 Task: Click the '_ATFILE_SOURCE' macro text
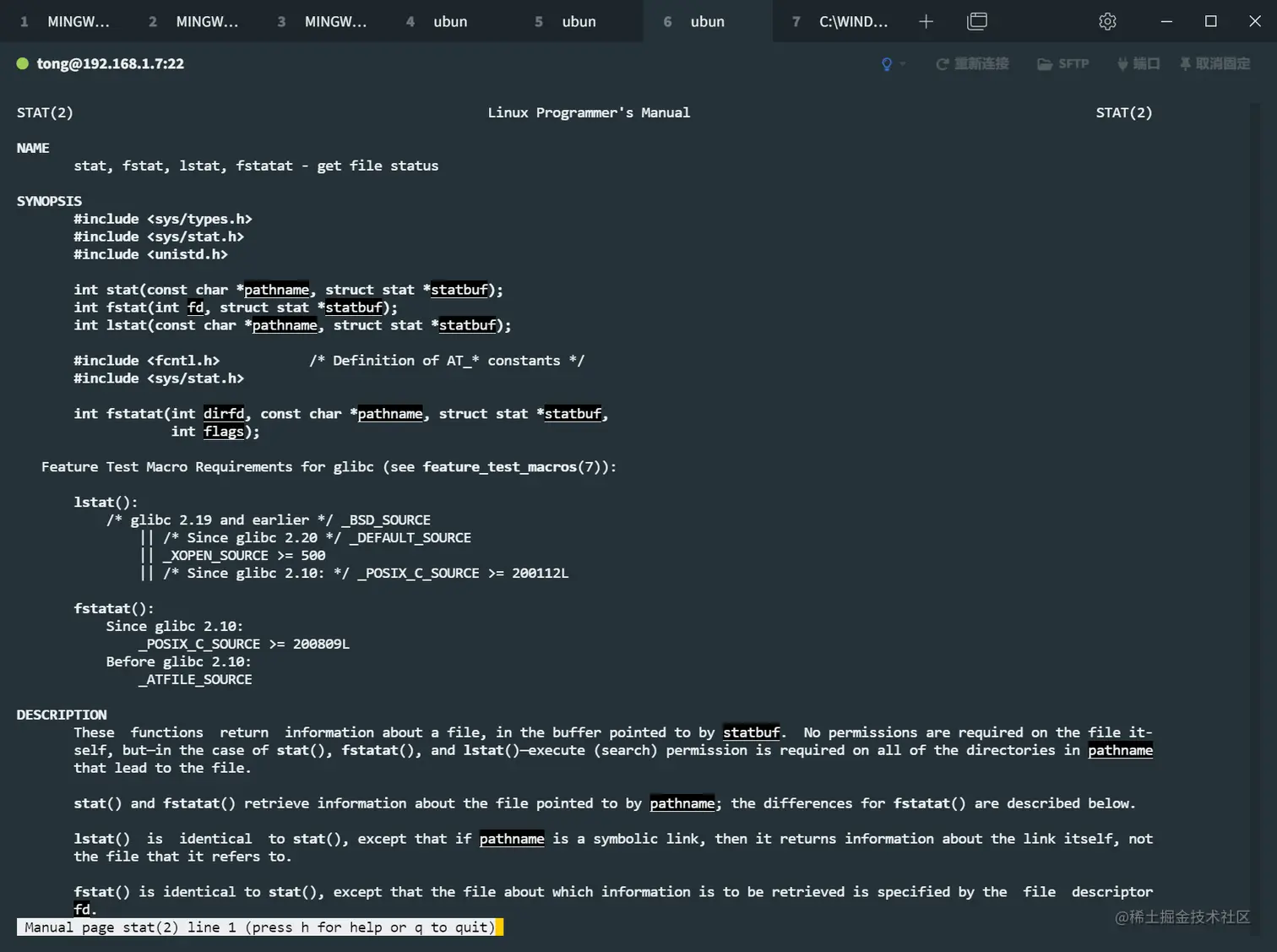[x=195, y=680]
